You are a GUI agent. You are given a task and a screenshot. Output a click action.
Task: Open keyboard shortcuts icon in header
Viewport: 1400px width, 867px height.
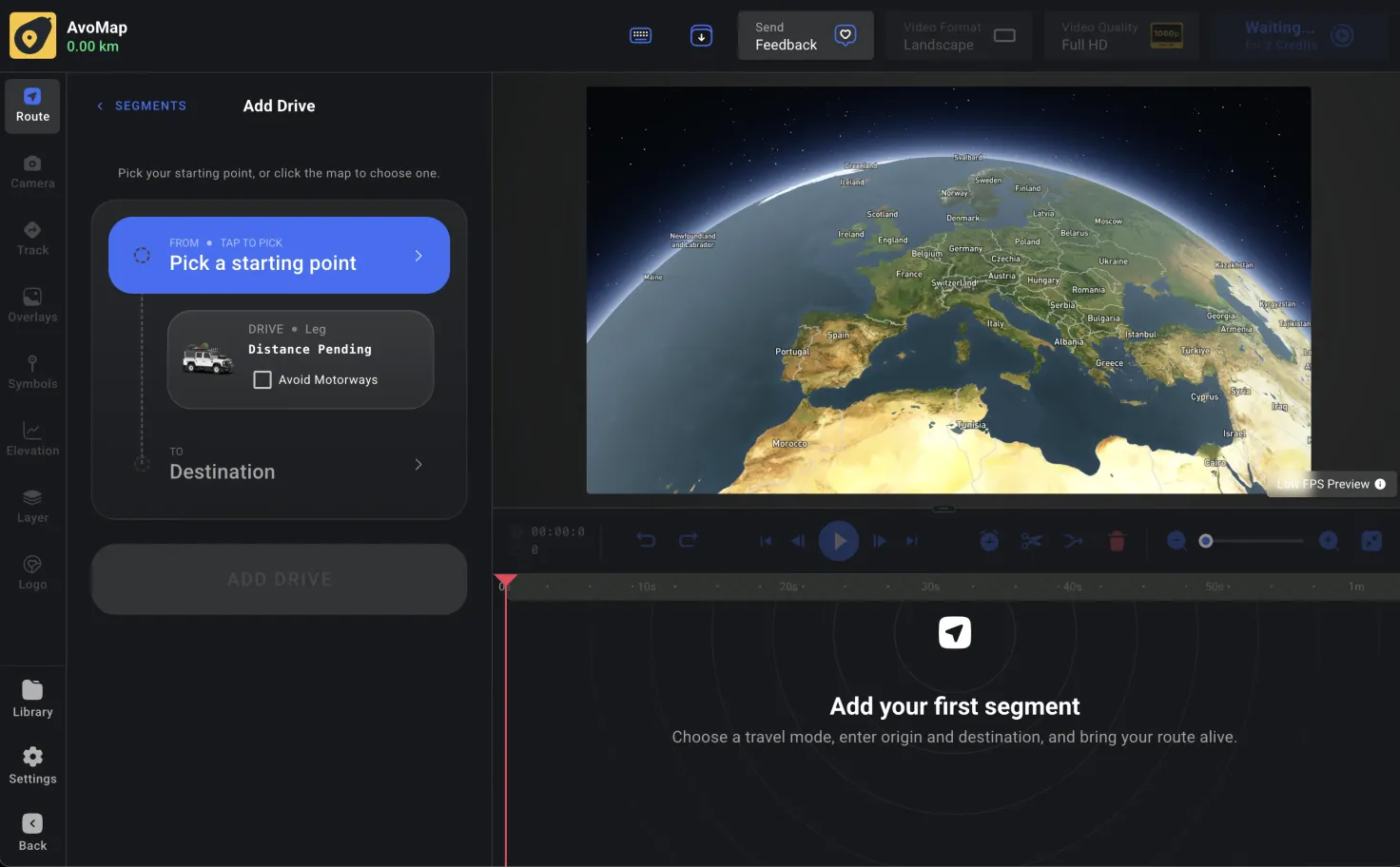(x=641, y=36)
